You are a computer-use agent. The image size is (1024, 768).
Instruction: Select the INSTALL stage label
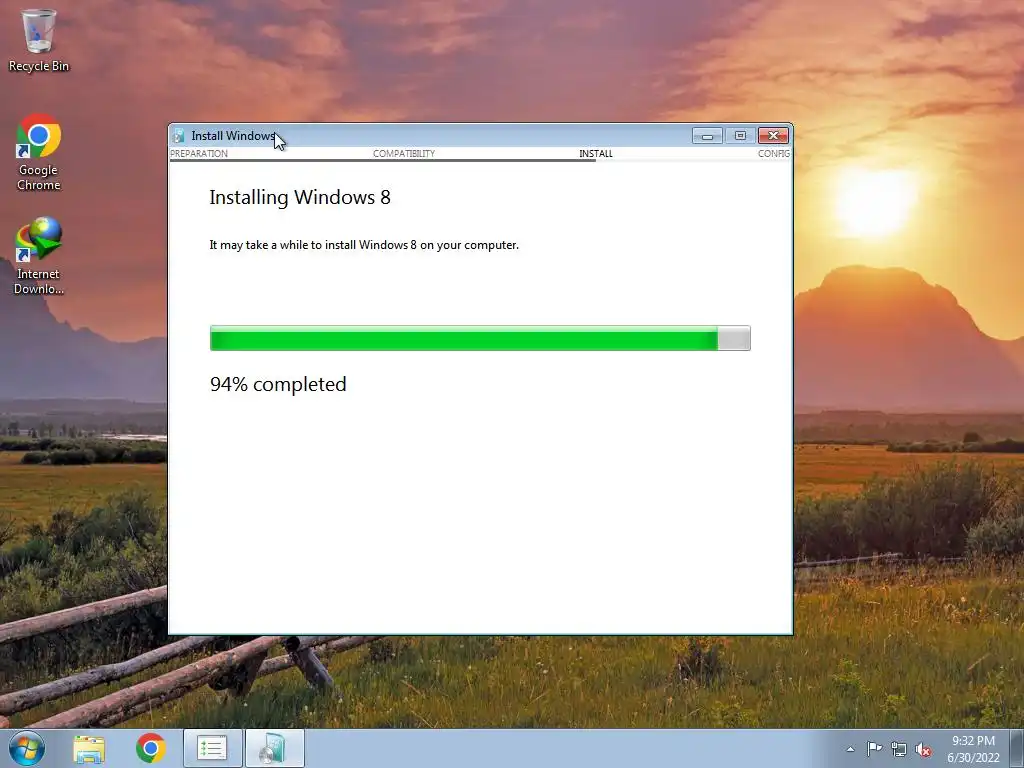pos(596,153)
